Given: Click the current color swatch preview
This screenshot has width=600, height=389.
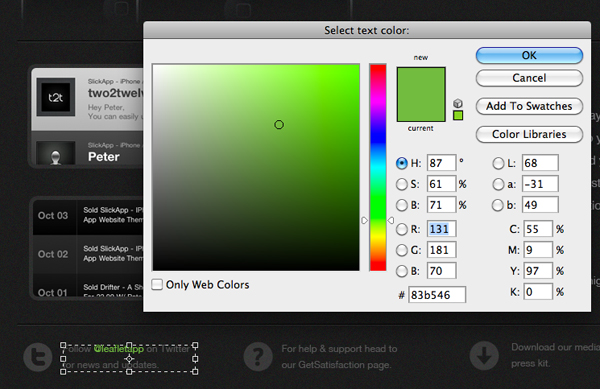Looking at the screenshot, I should click(x=421, y=108).
